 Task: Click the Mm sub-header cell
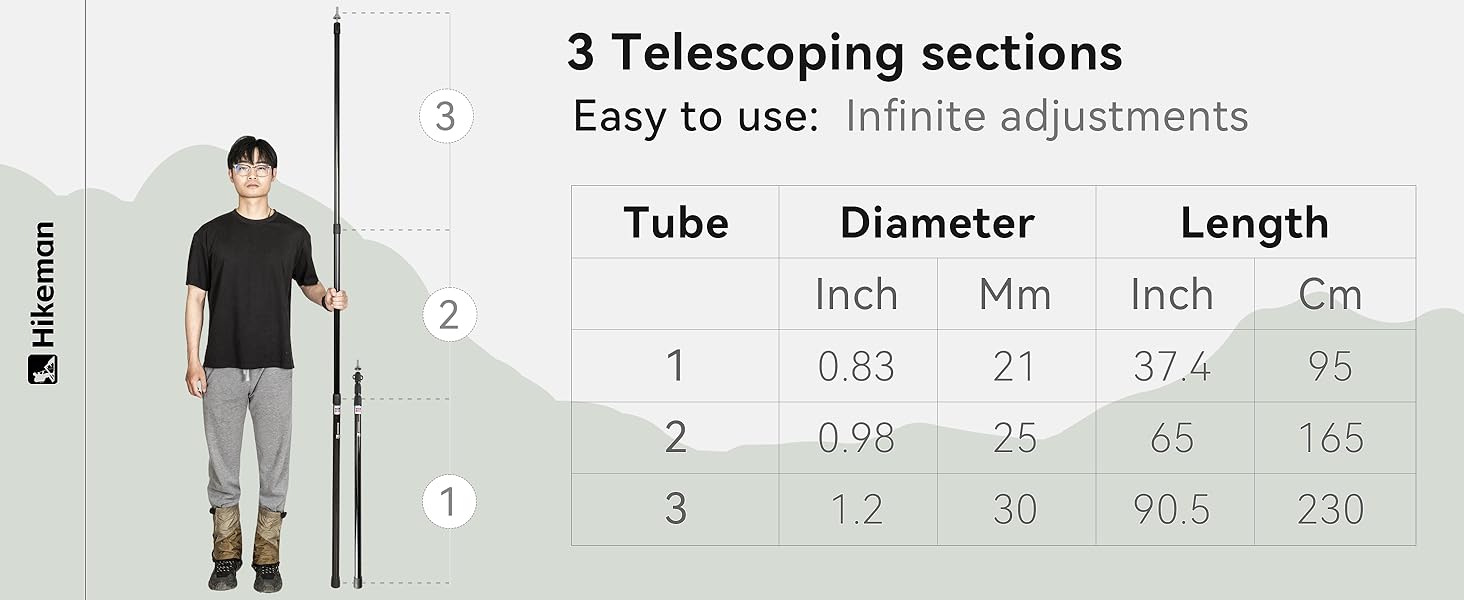coord(1015,294)
